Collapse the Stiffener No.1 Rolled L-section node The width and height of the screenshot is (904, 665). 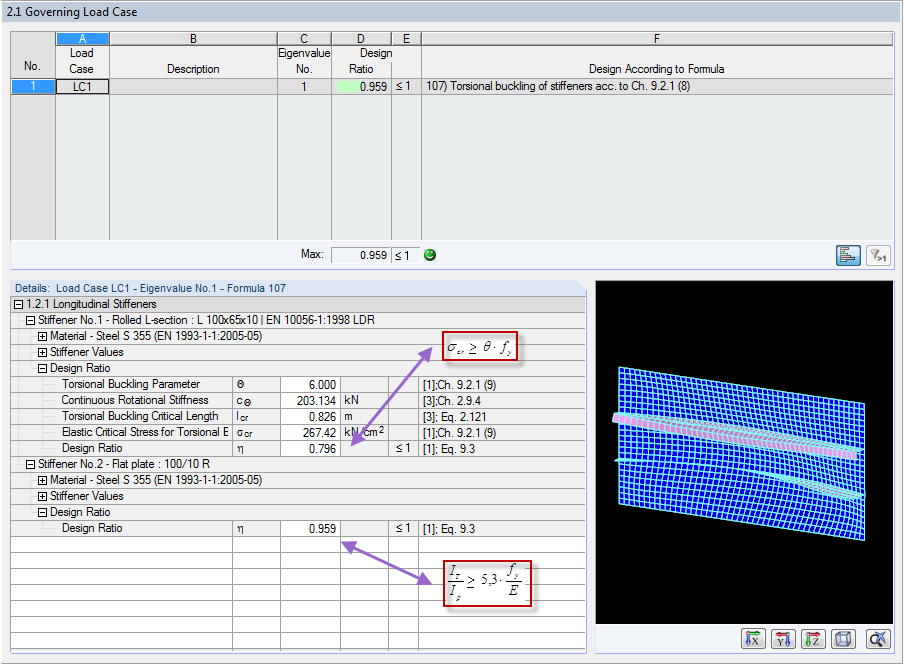pos(31,321)
